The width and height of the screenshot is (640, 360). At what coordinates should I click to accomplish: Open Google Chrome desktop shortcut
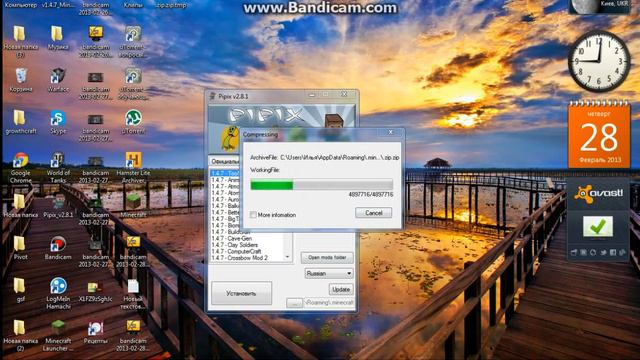click(x=20, y=167)
